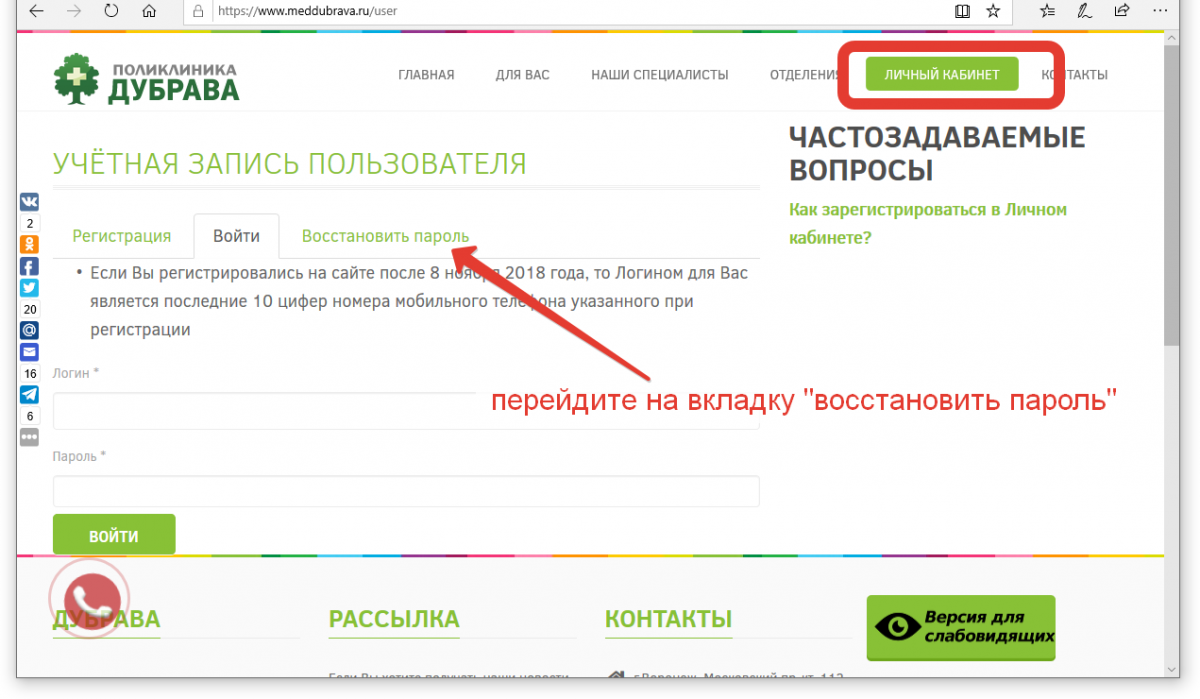Viewport: 1200px width, 699px height.
Task: Click the Facebook share icon
Action: click(x=30, y=267)
